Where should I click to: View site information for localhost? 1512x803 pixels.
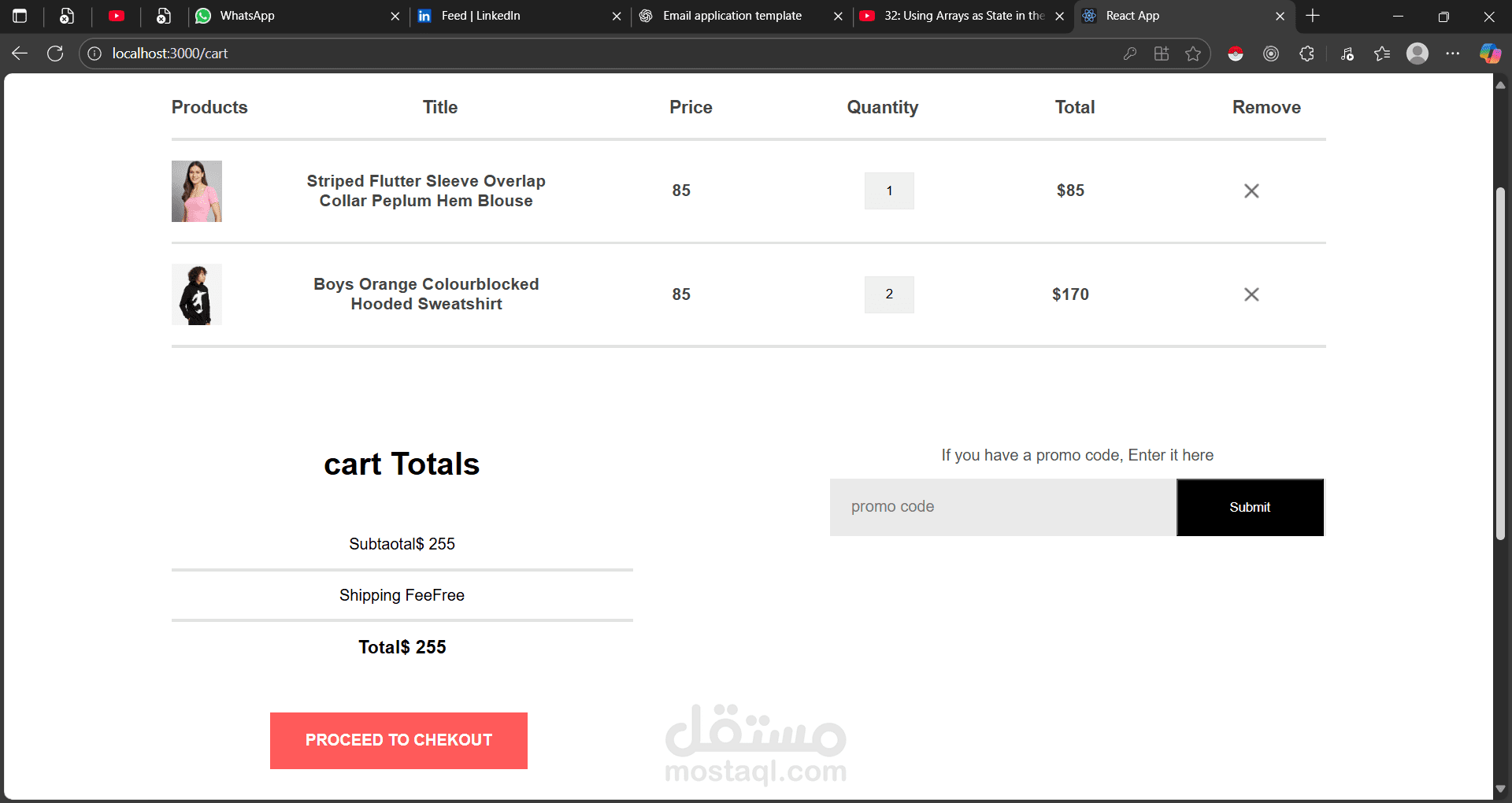click(x=94, y=54)
